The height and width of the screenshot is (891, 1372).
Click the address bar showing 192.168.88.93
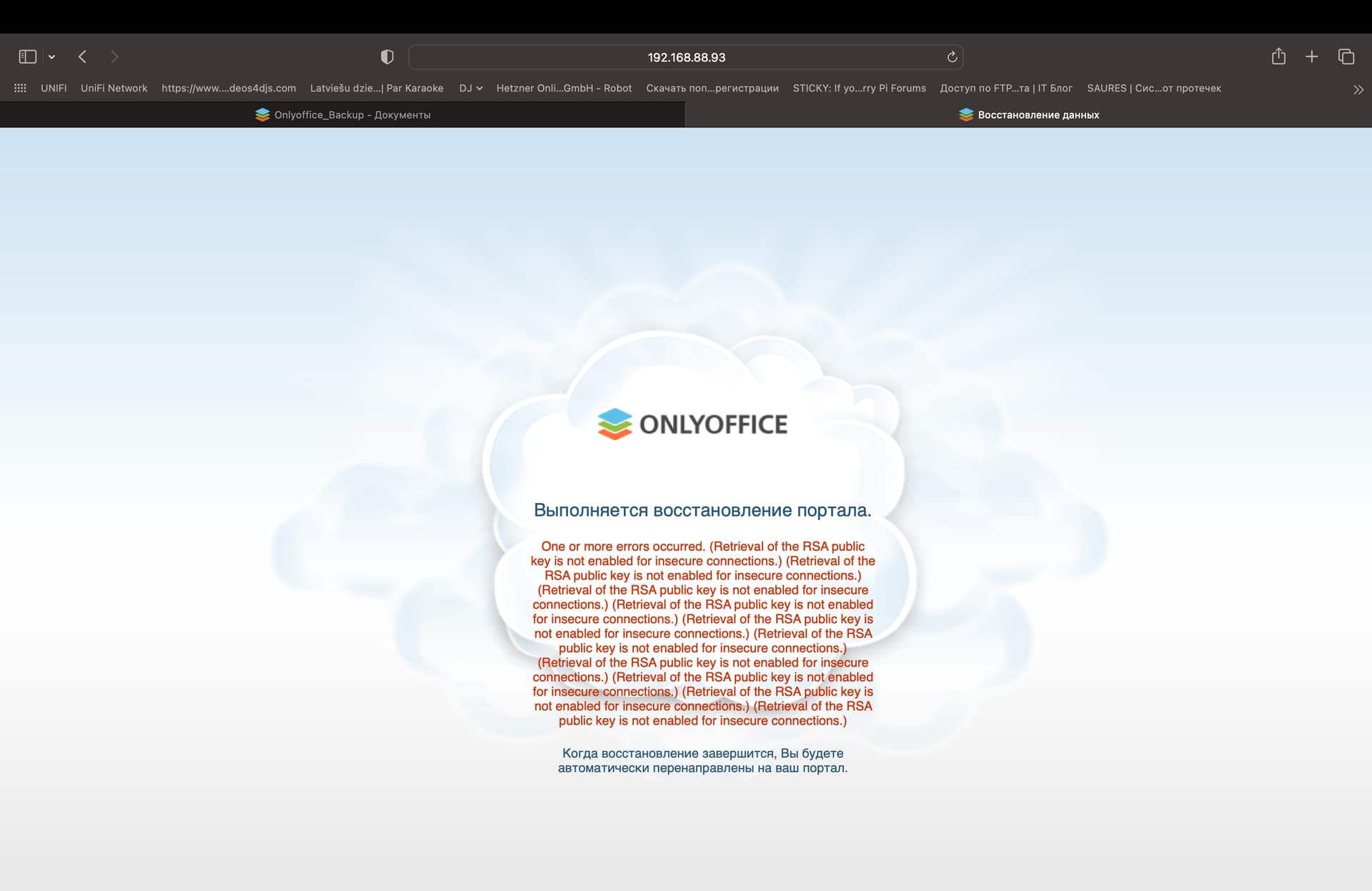[x=686, y=57]
